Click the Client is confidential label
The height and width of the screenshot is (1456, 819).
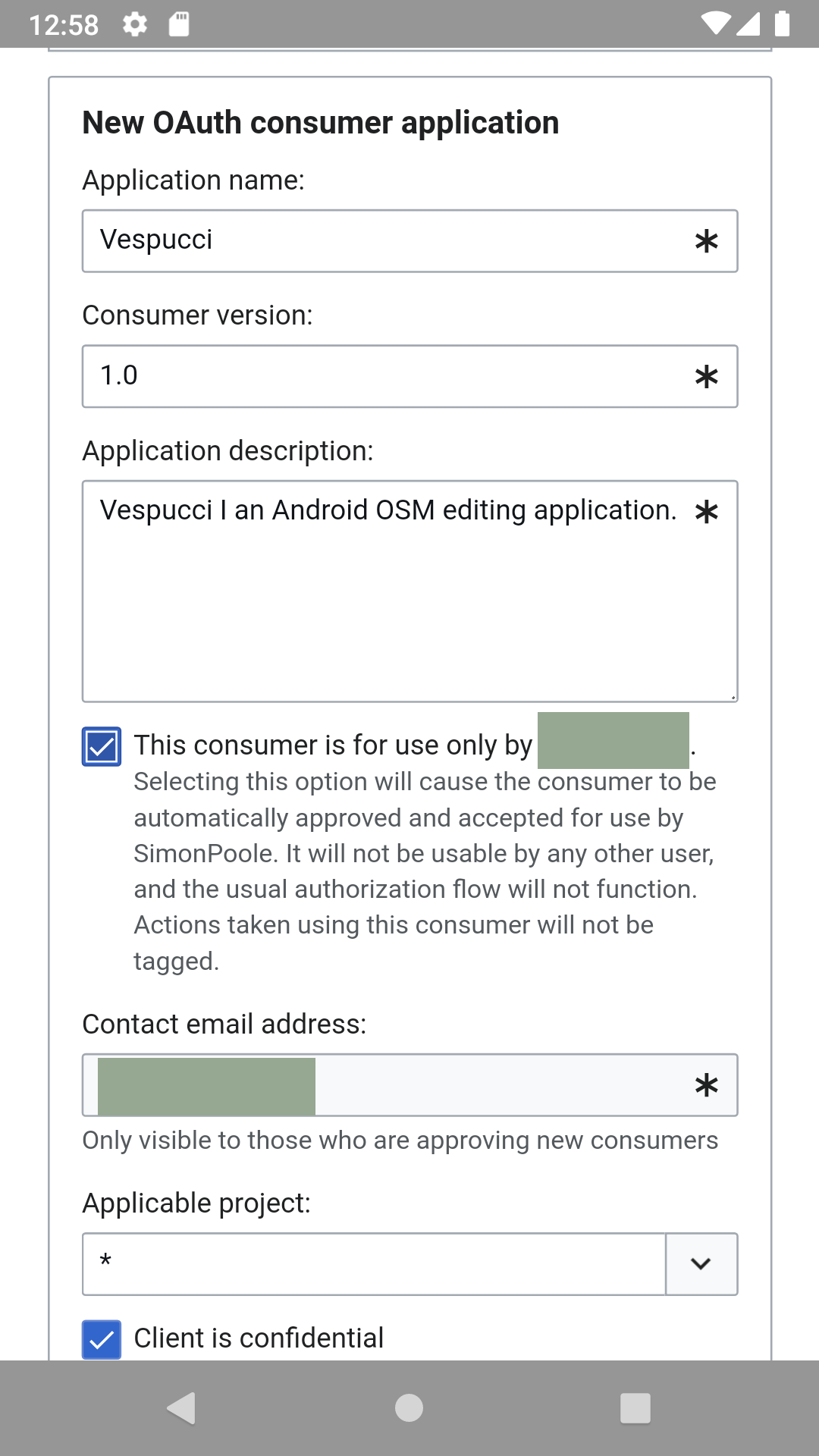point(259,1338)
